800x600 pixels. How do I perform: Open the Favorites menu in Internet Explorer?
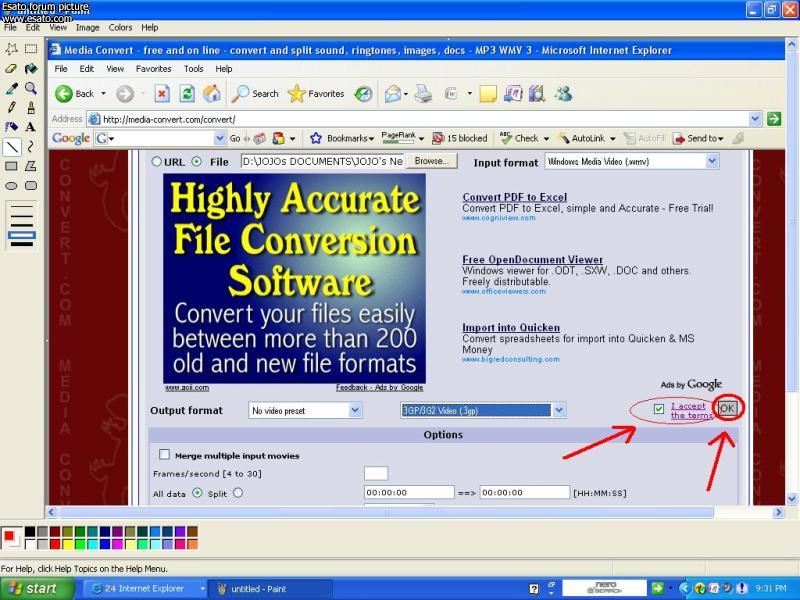point(154,69)
